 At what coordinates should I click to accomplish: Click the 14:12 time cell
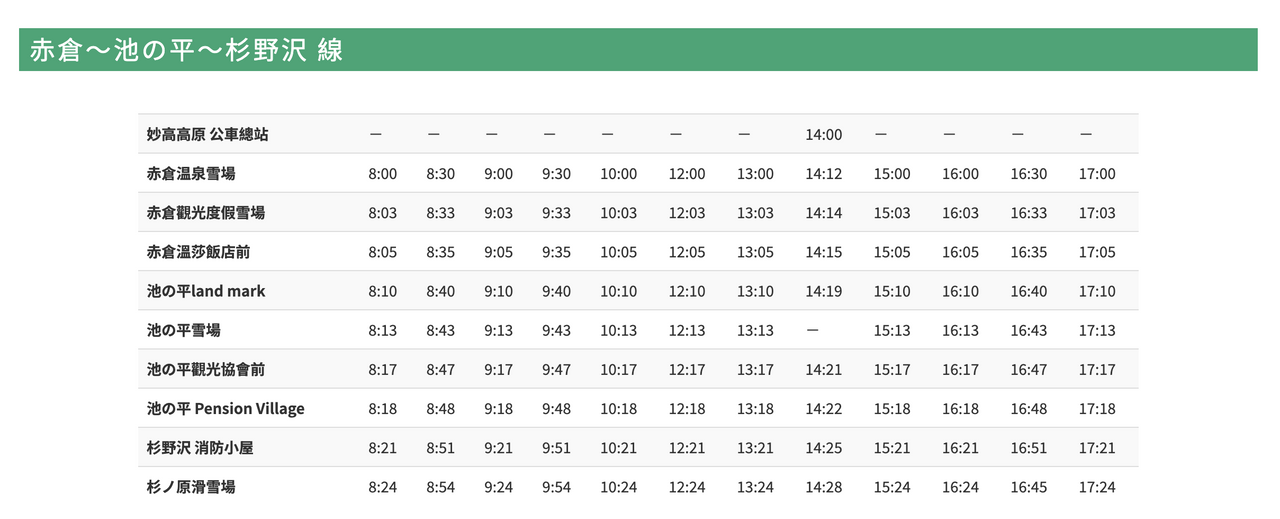(824, 173)
